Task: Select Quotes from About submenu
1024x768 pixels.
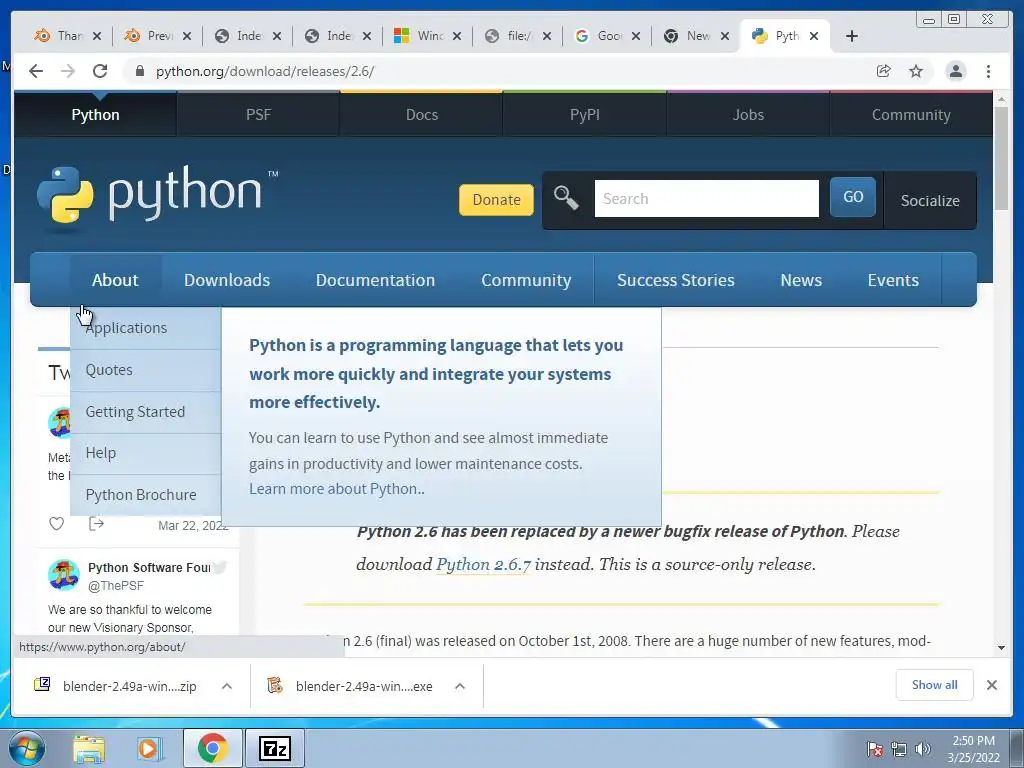Action: click(x=146, y=370)
